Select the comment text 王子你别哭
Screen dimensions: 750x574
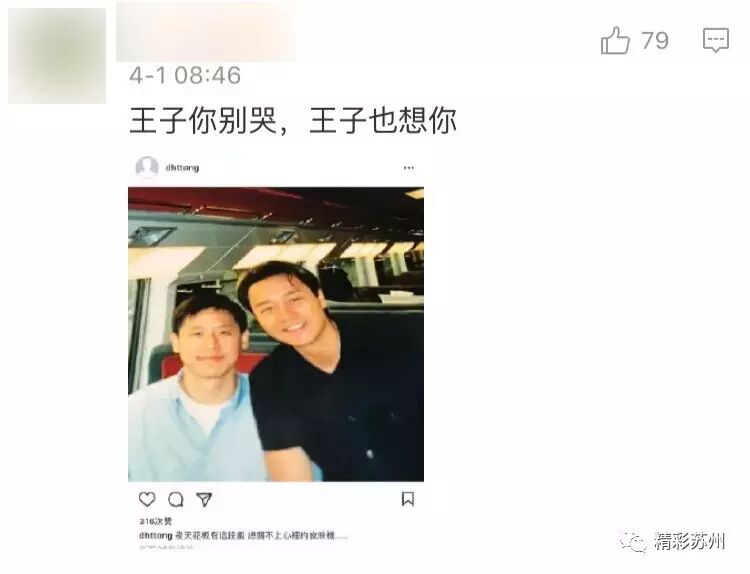[204, 120]
